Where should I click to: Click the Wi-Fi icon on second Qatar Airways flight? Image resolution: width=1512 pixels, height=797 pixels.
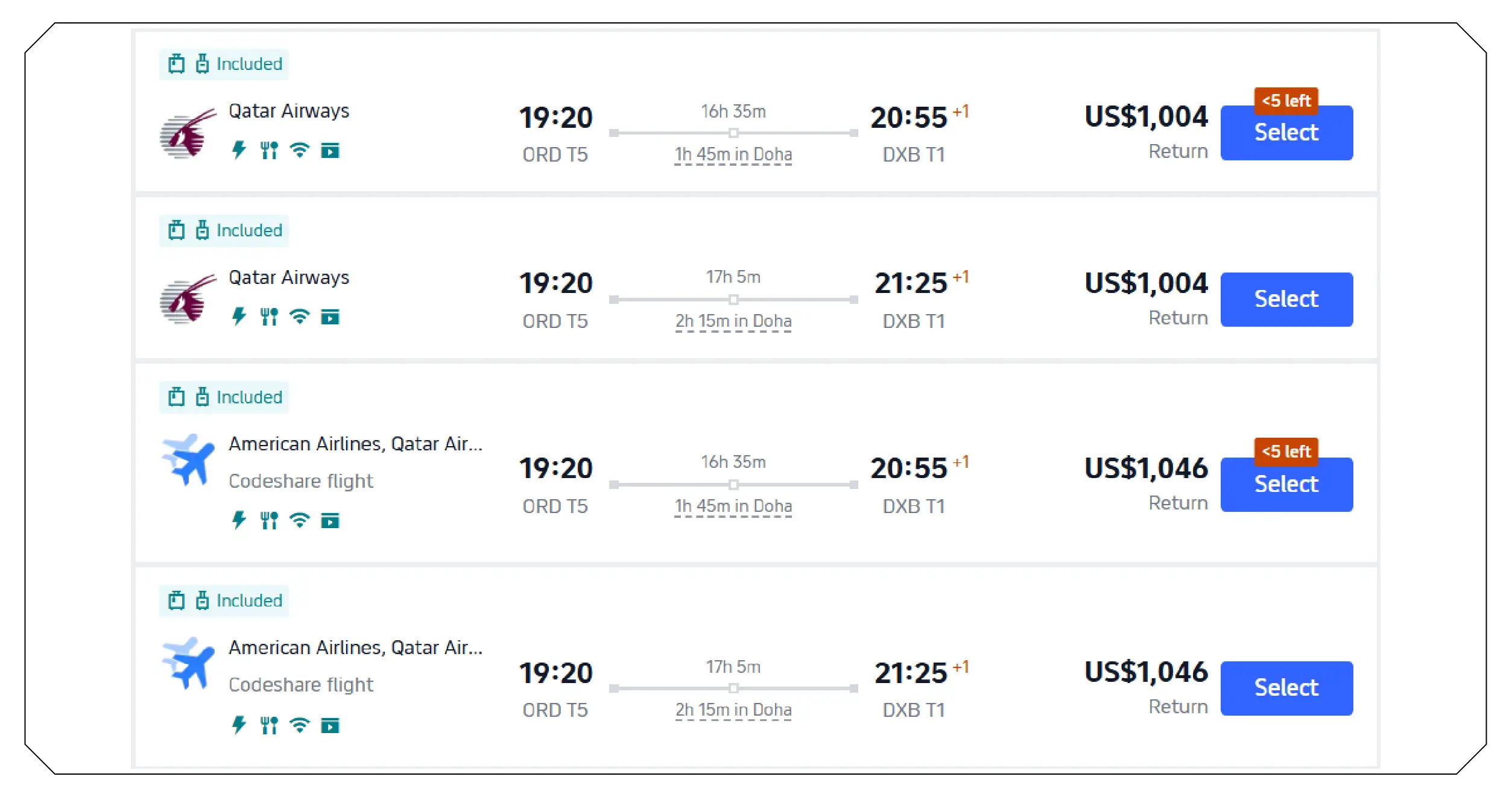(299, 316)
